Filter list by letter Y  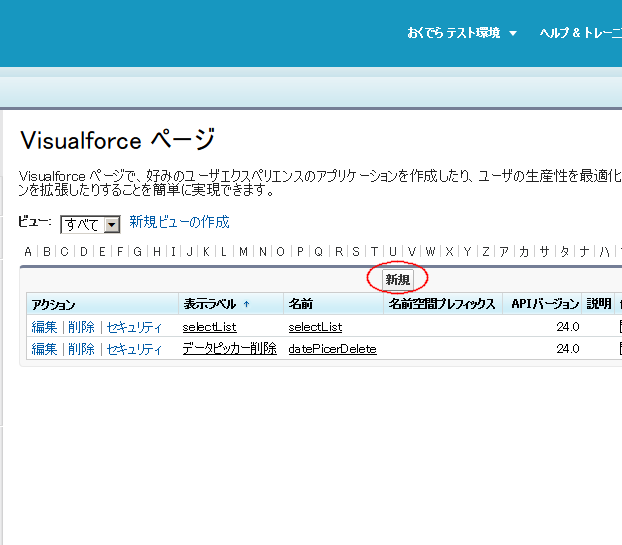coord(468,252)
